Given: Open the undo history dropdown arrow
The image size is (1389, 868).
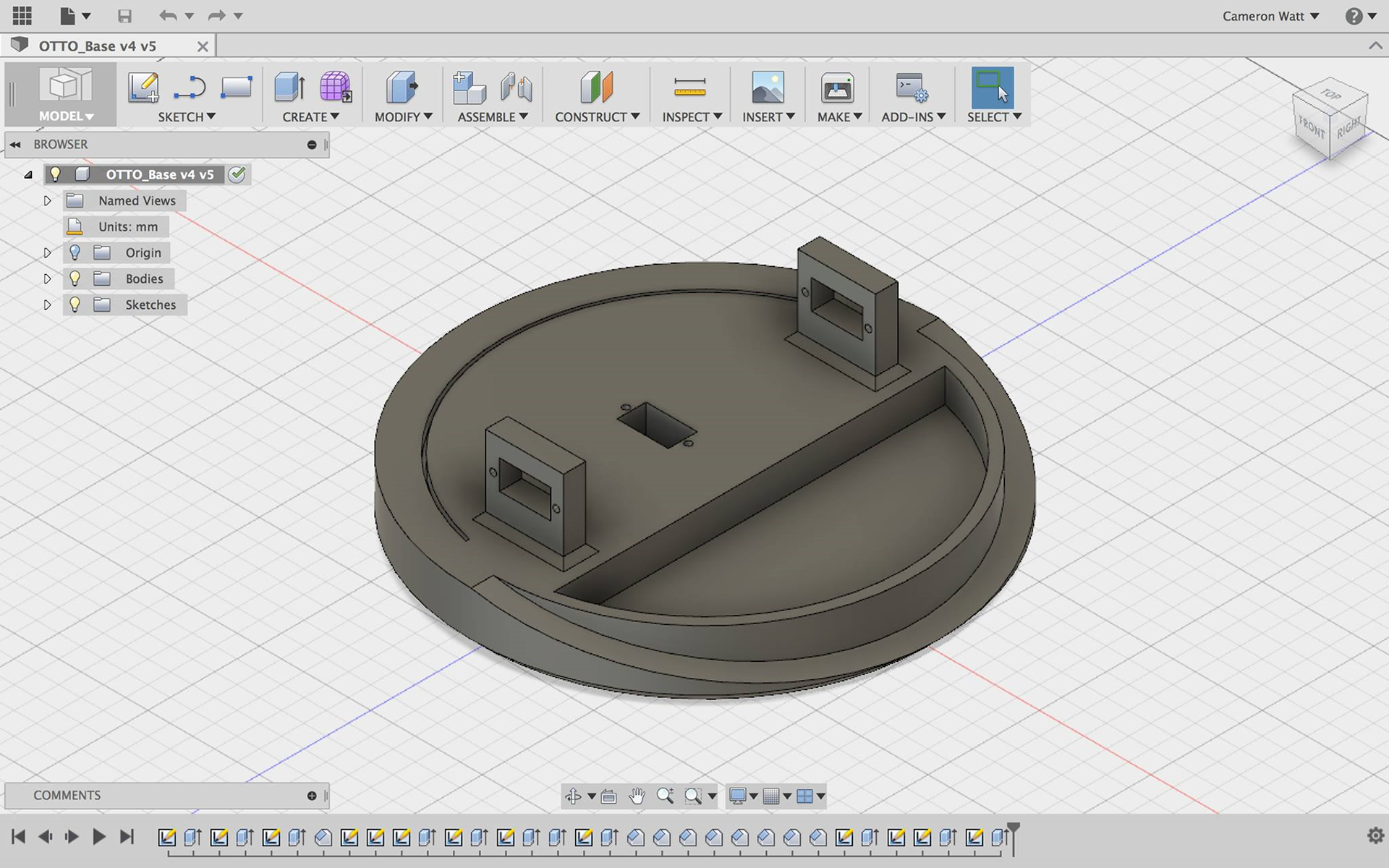Looking at the screenshot, I should (190, 16).
